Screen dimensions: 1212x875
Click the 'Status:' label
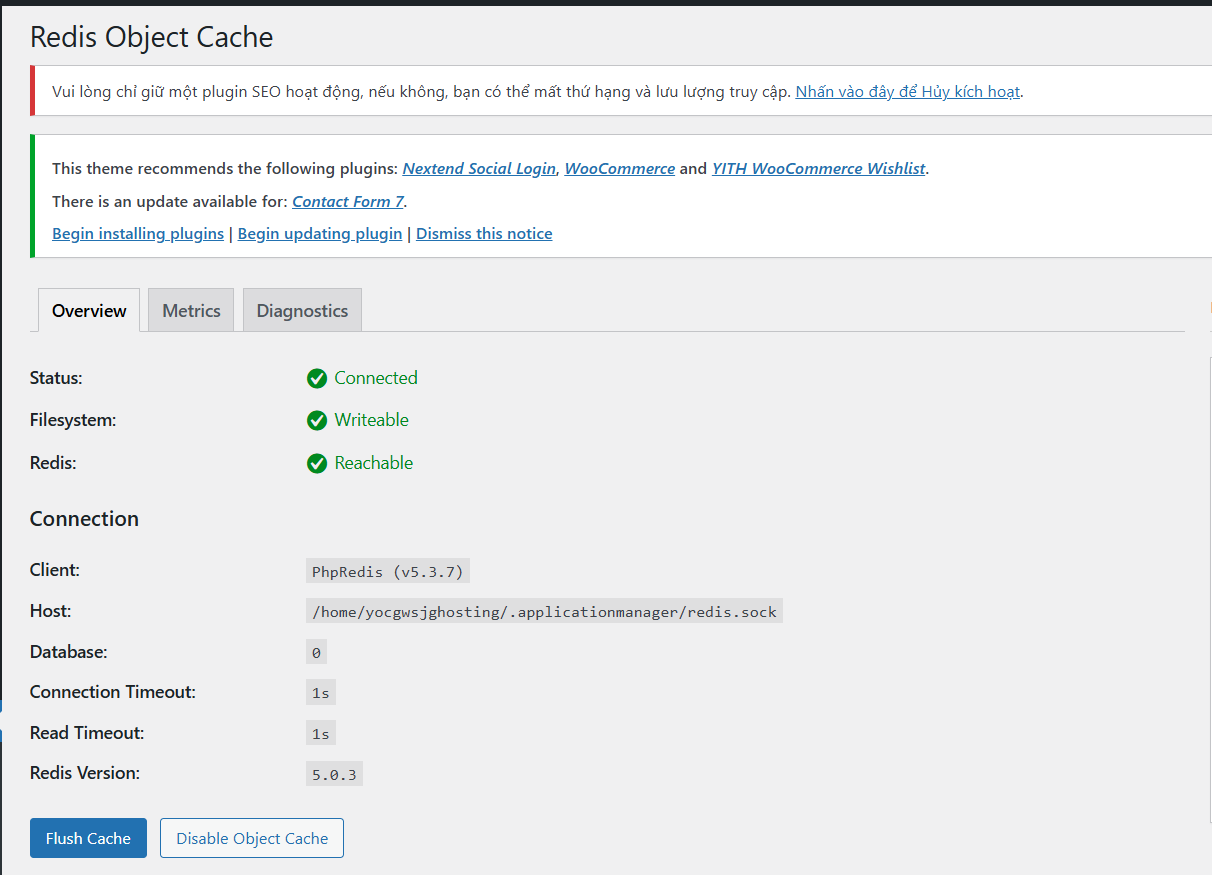tap(56, 378)
